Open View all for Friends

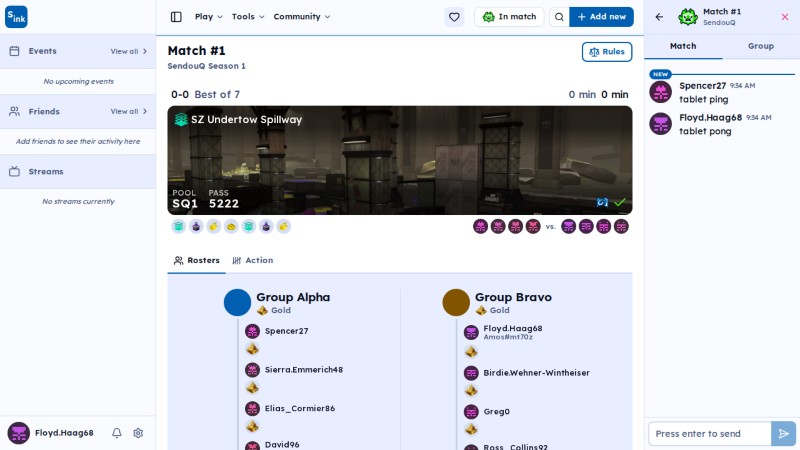(129, 111)
